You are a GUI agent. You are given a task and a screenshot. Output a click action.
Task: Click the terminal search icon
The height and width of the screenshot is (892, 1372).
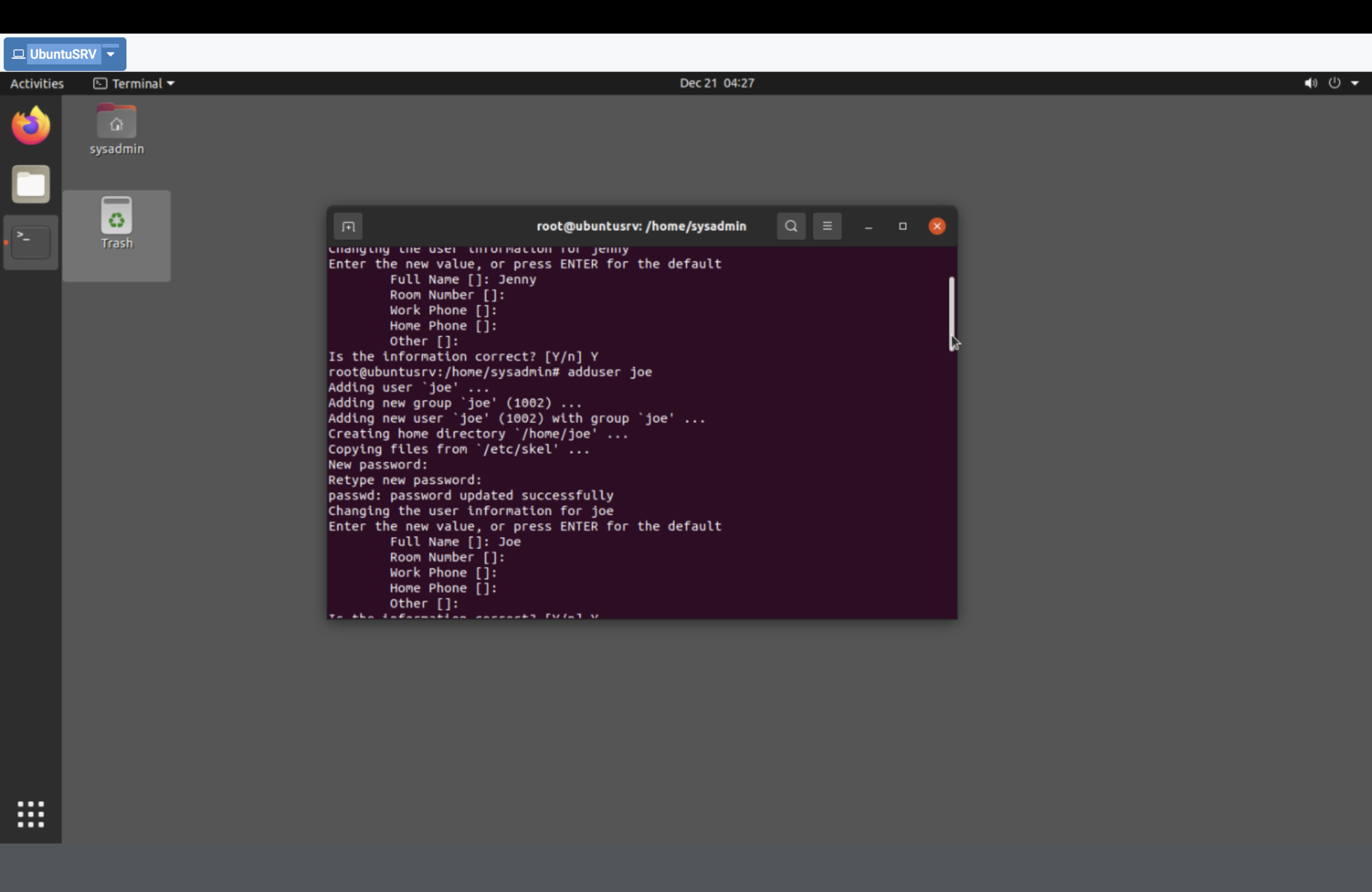(791, 226)
